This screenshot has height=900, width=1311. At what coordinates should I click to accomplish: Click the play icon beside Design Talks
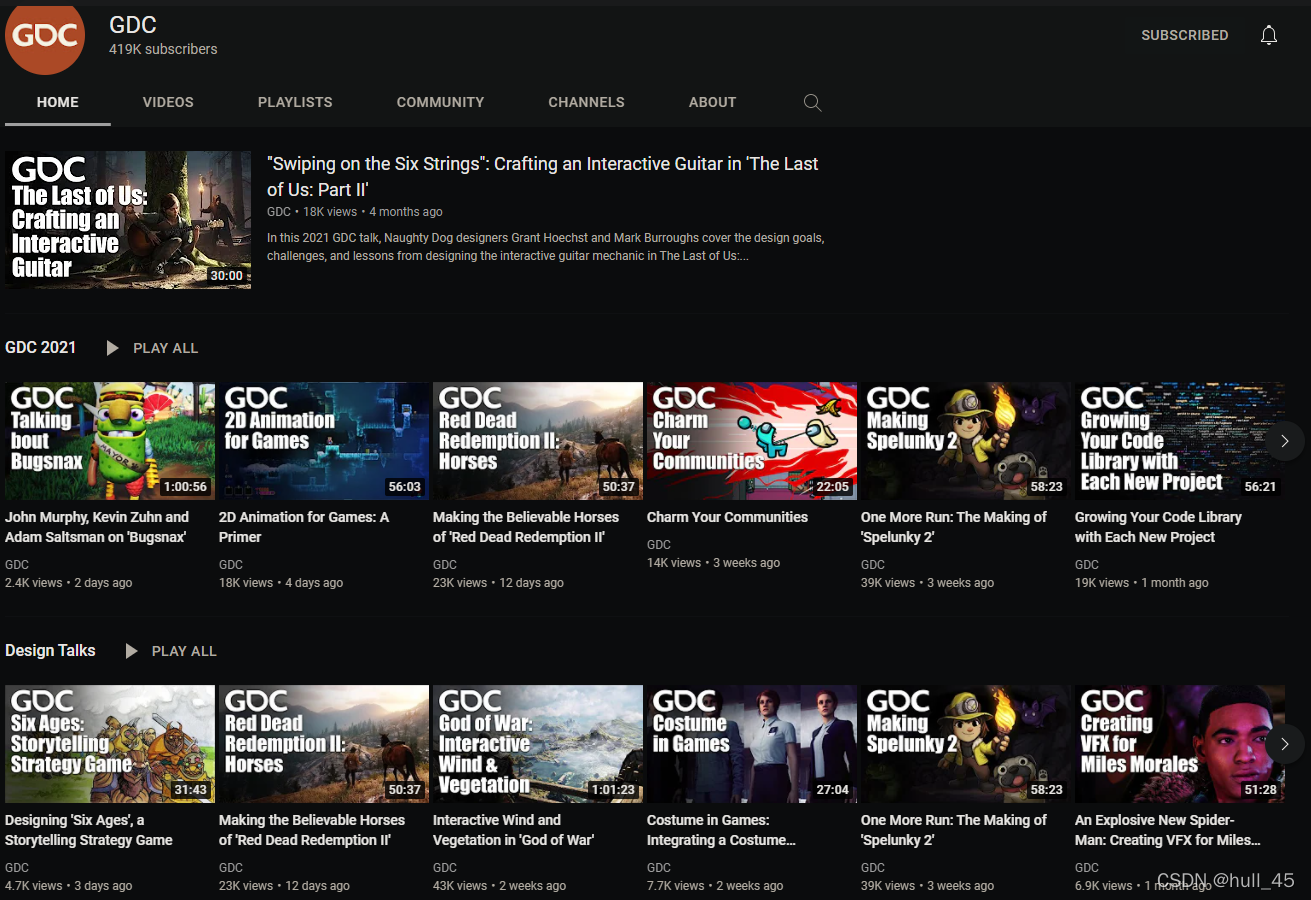pyautogui.click(x=131, y=651)
